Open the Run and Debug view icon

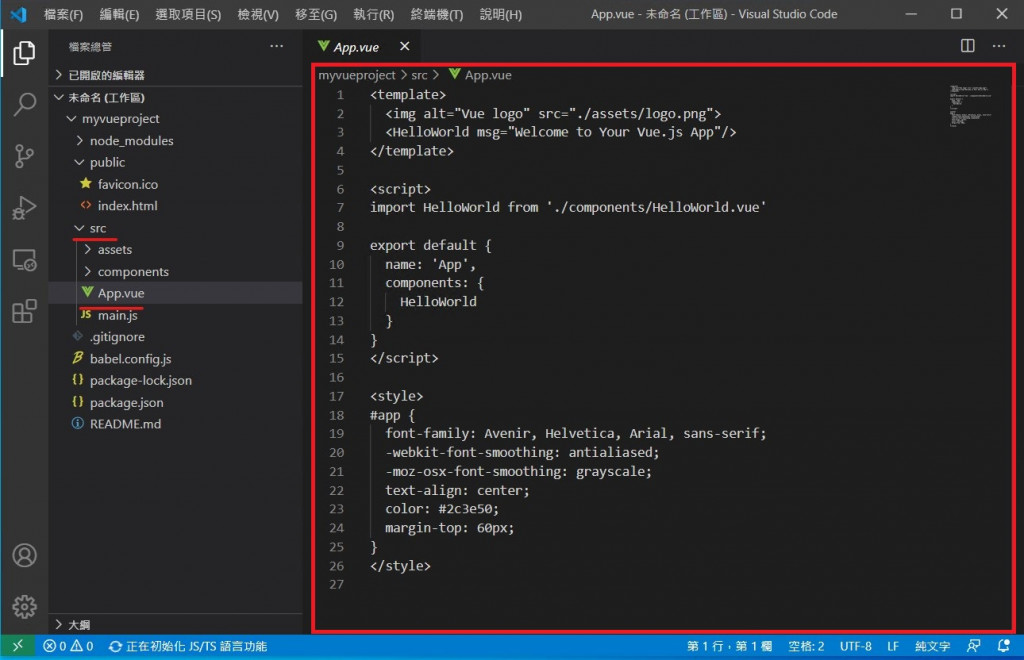[24, 208]
